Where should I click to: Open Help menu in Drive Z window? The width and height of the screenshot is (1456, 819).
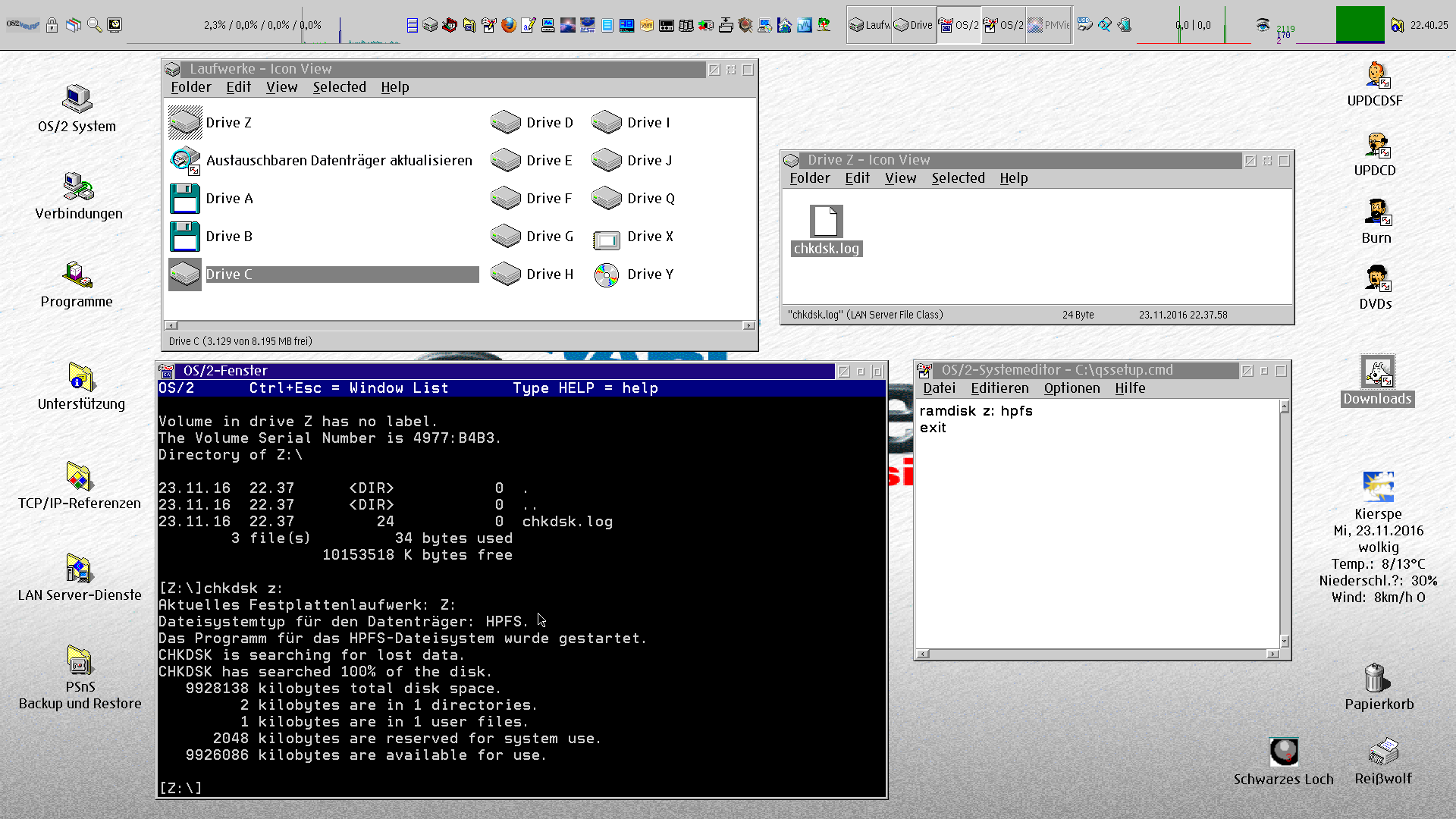[x=1013, y=178]
